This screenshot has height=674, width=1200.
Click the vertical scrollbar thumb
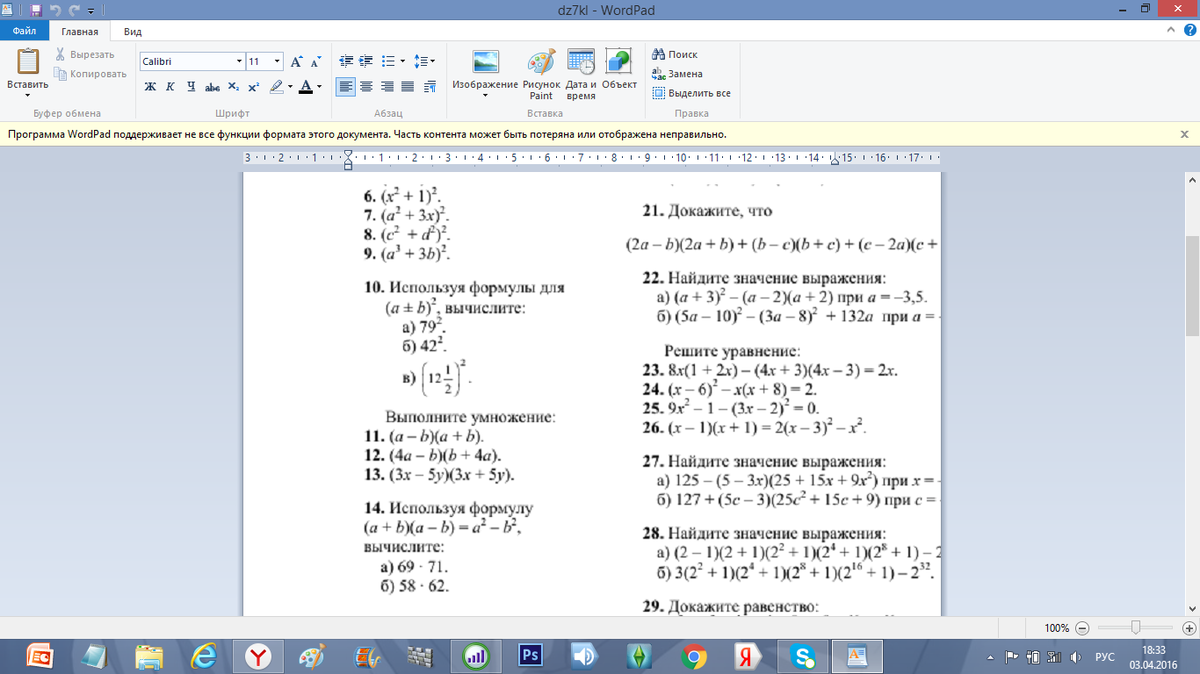point(1192,287)
